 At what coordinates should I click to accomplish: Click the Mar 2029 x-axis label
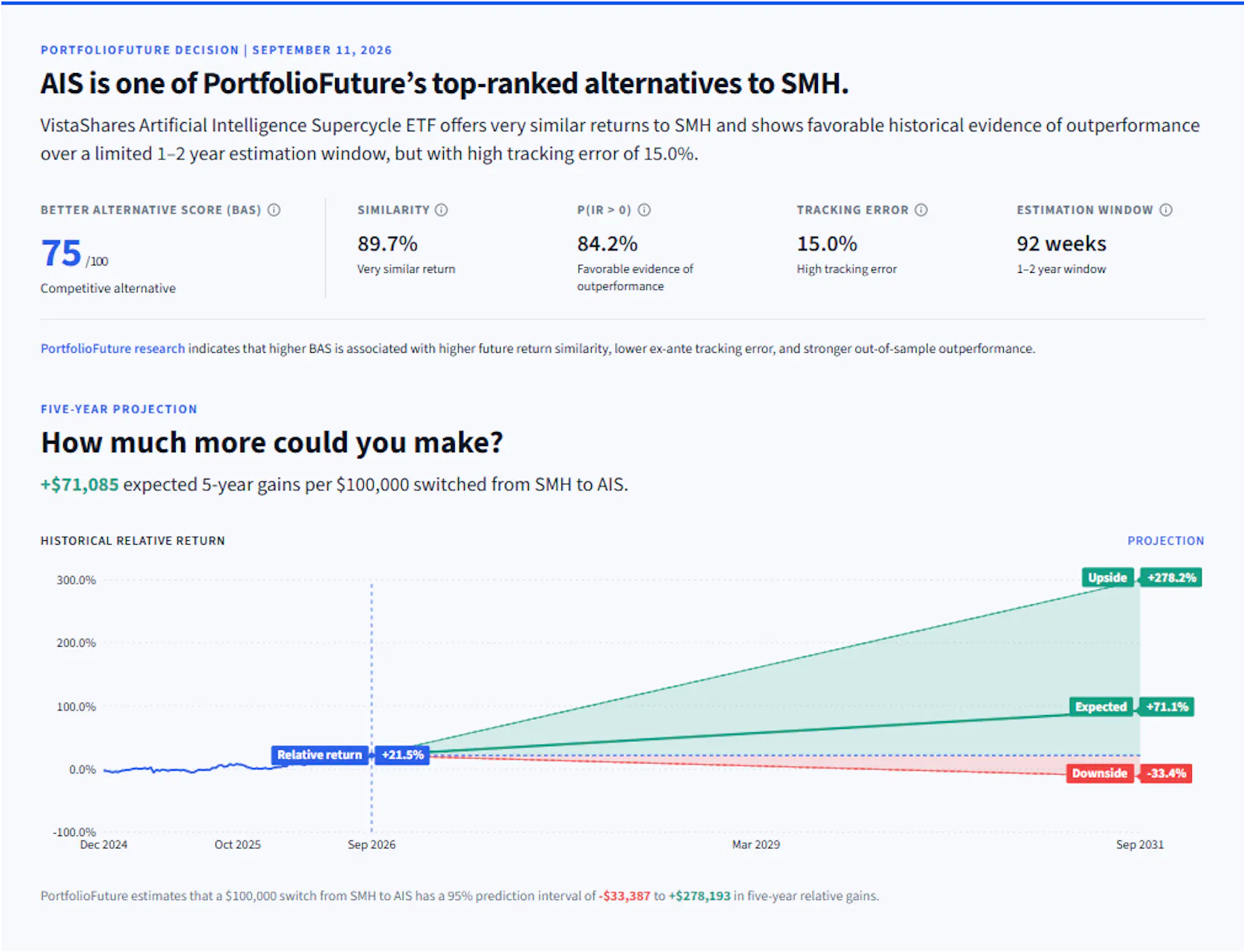click(756, 845)
